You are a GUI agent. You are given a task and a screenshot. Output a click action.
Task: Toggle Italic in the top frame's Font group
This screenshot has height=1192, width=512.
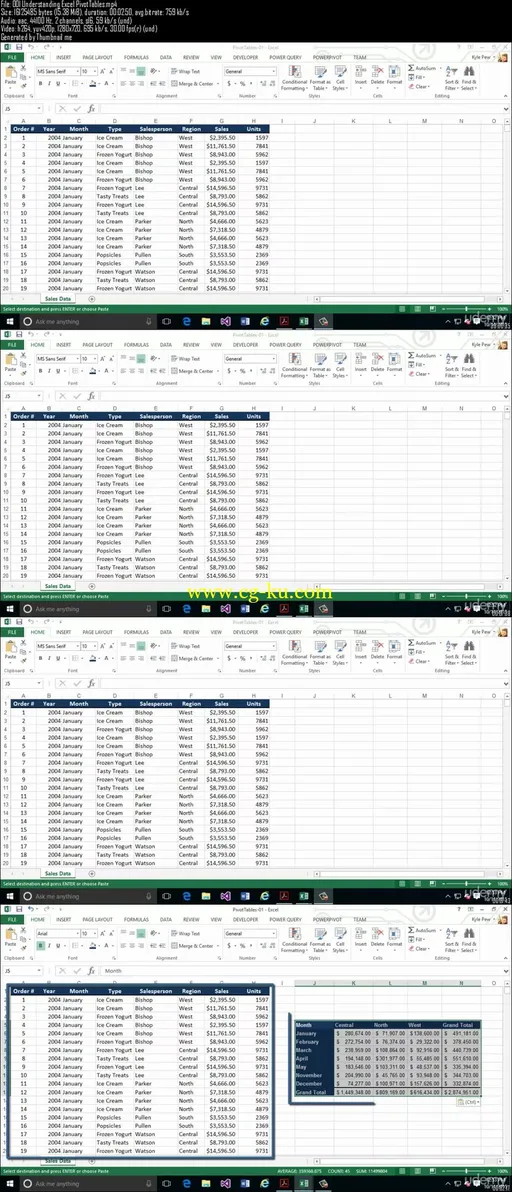coord(49,84)
